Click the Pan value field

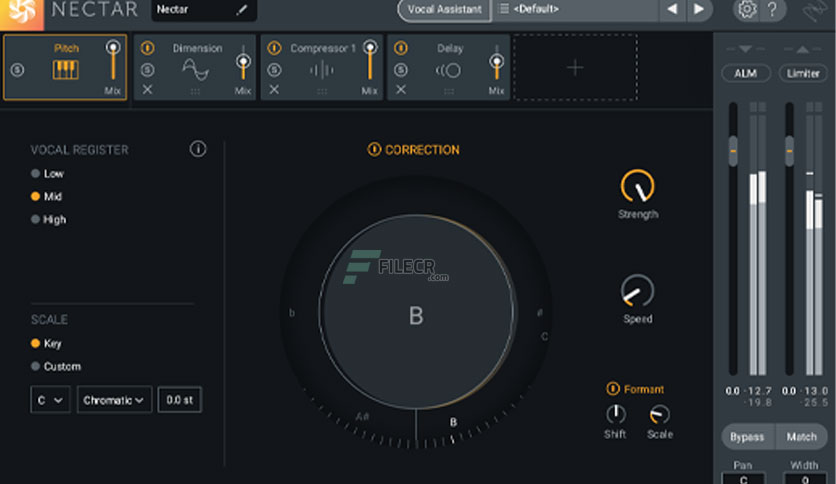[743, 479]
